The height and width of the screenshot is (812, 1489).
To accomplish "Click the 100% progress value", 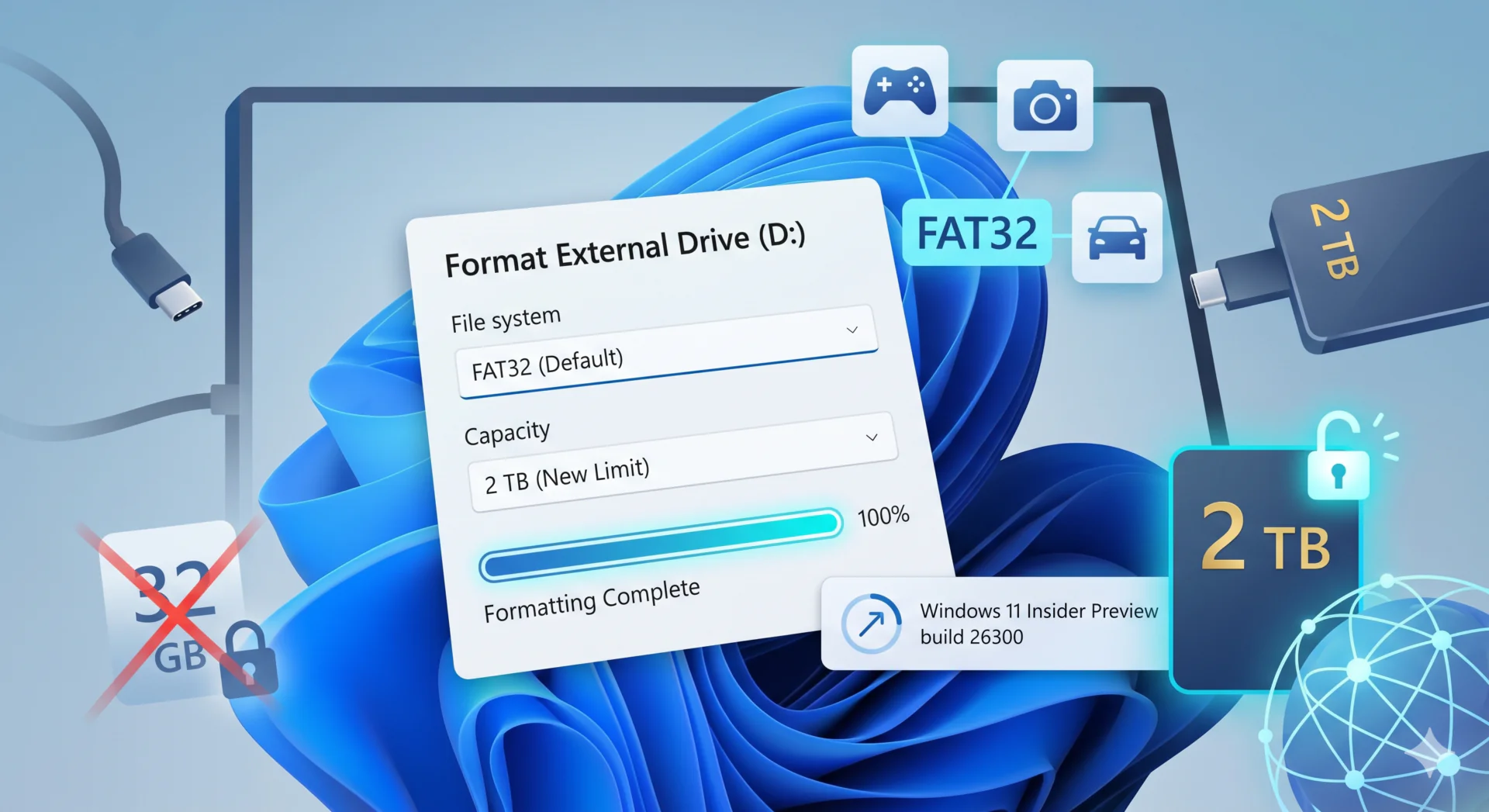I will pos(883,516).
